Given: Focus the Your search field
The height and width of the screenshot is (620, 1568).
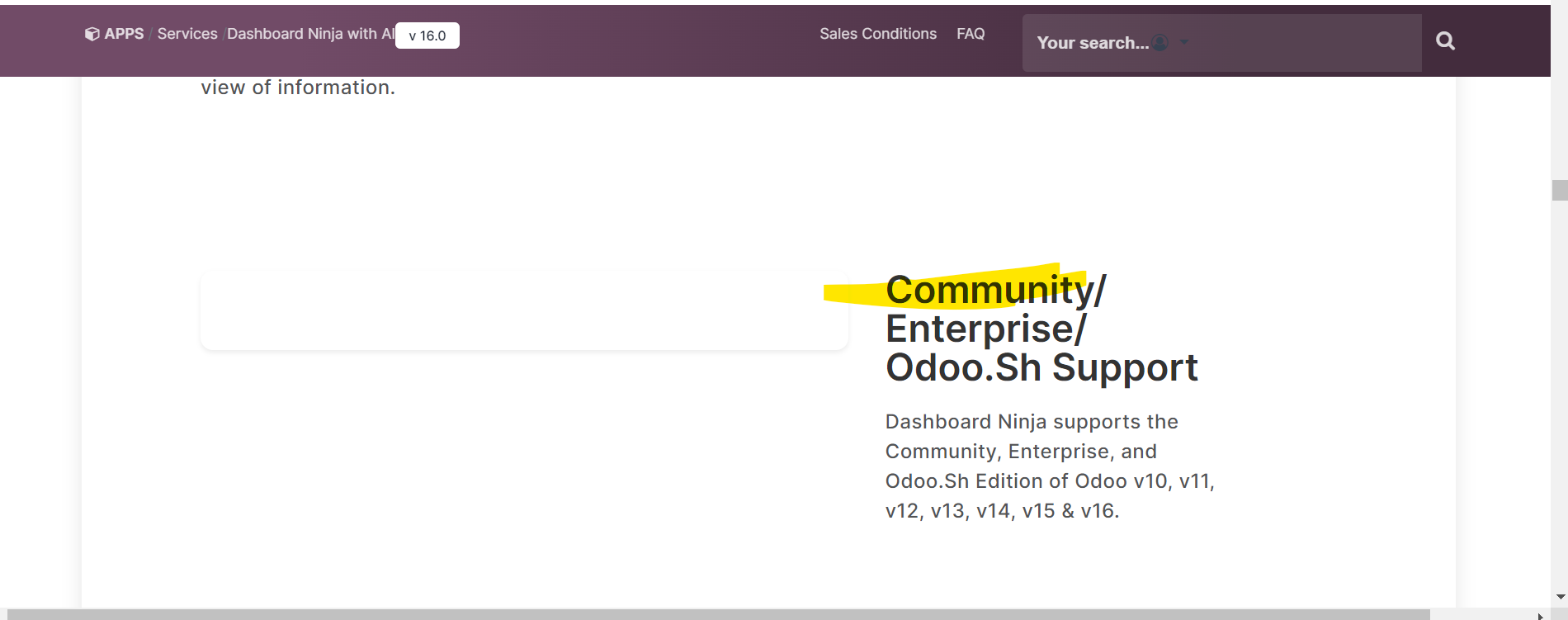Looking at the screenshot, I should click(x=1221, y=43).
